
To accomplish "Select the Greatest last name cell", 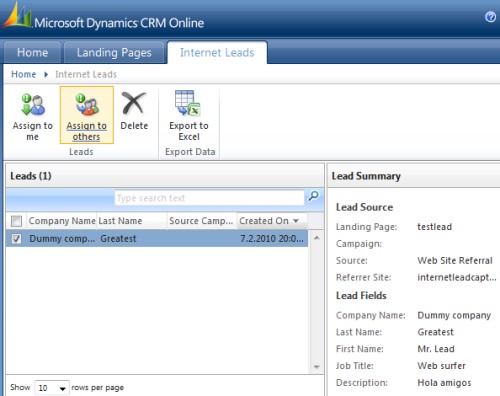I will [118, 239].
